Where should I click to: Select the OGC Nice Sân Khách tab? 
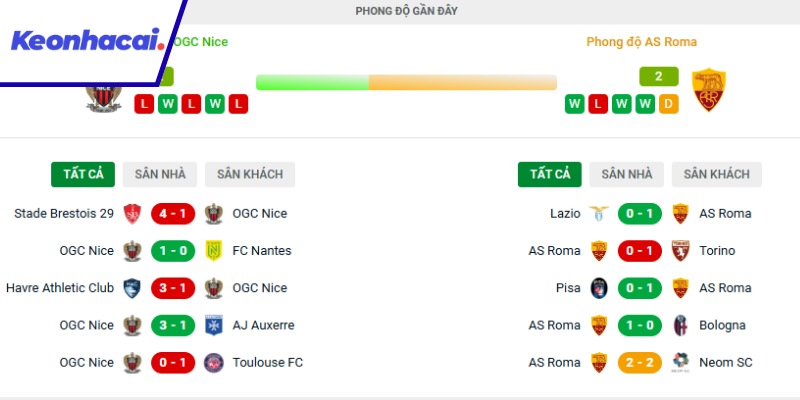coord(250,174)
